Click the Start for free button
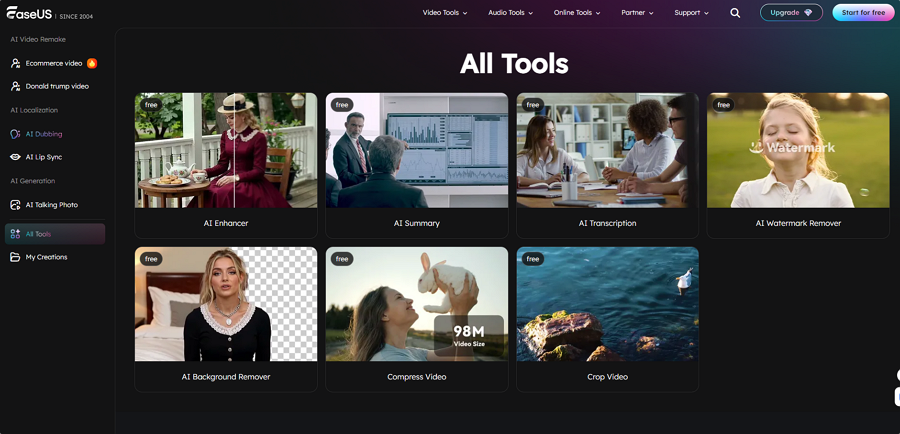The height and width of the screenshot is (434, 900). coord(863,13)
